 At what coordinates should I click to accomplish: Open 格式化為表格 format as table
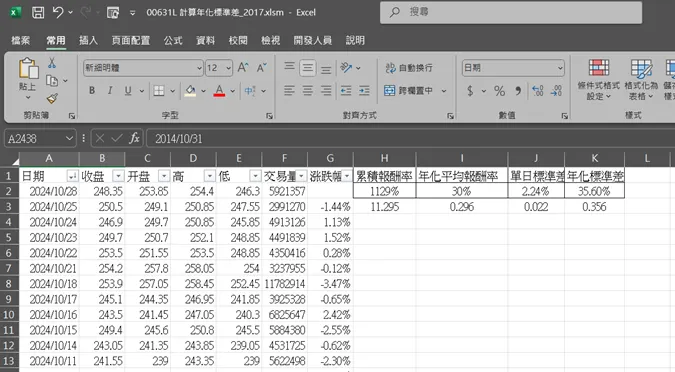point(641,80)
